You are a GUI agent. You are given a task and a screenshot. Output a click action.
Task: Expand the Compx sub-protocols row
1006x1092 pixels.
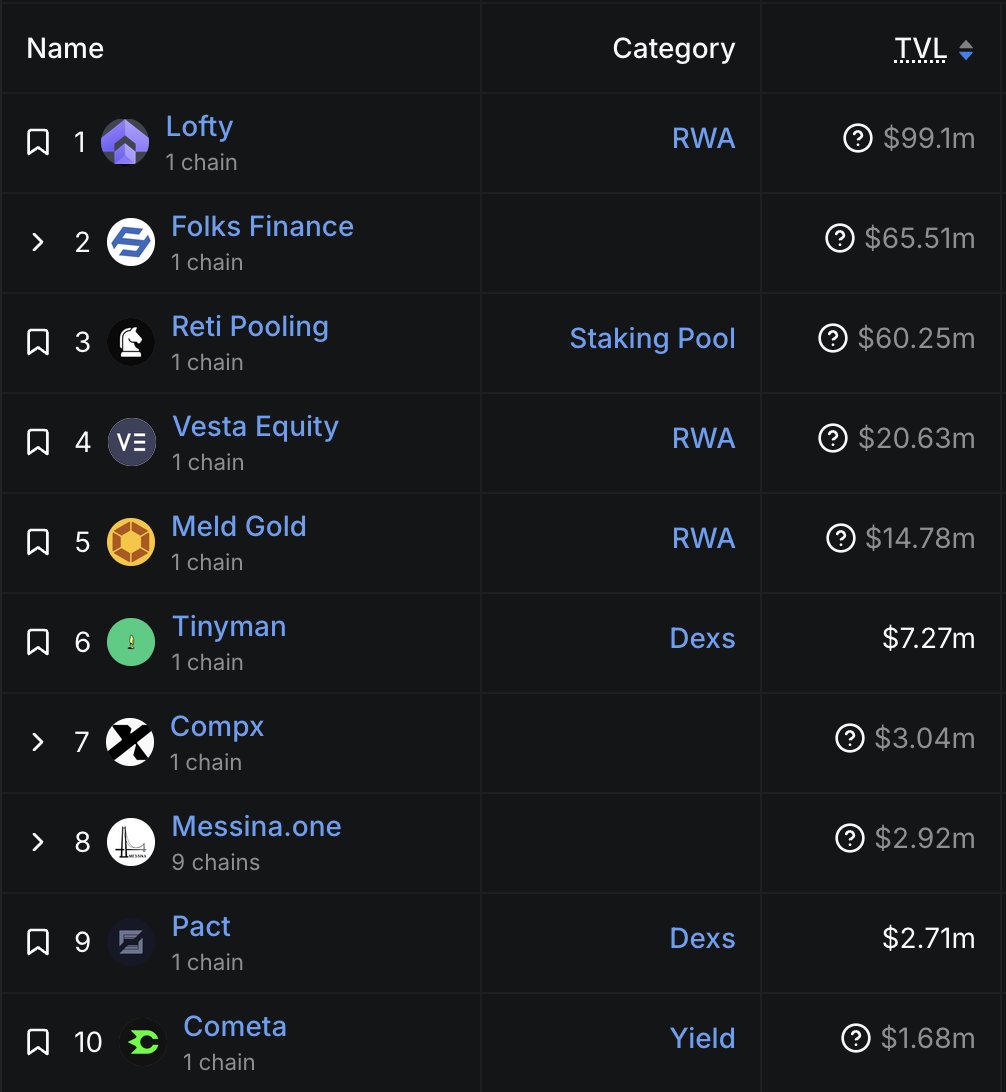pyautogui.click(x=38, y=742)
